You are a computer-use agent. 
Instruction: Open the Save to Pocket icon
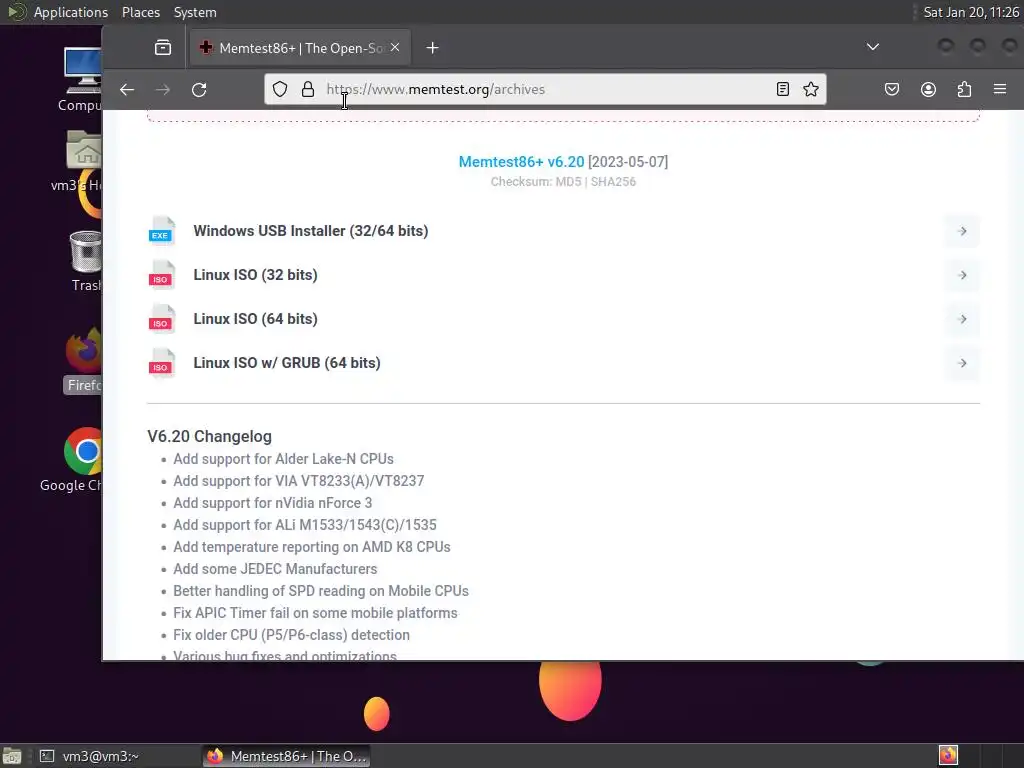coord(891,89)
